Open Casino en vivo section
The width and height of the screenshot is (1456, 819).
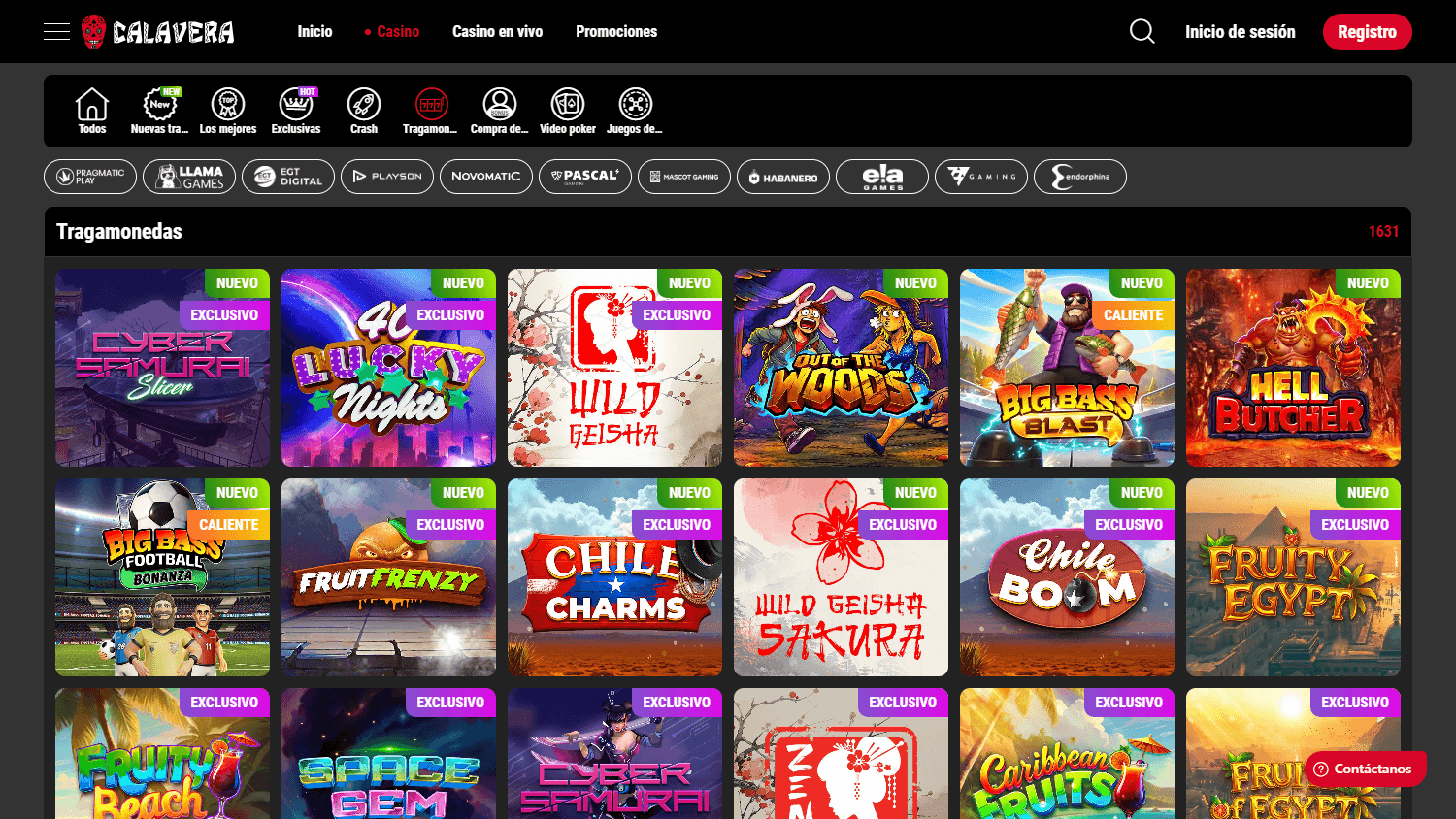pos(497,32)
